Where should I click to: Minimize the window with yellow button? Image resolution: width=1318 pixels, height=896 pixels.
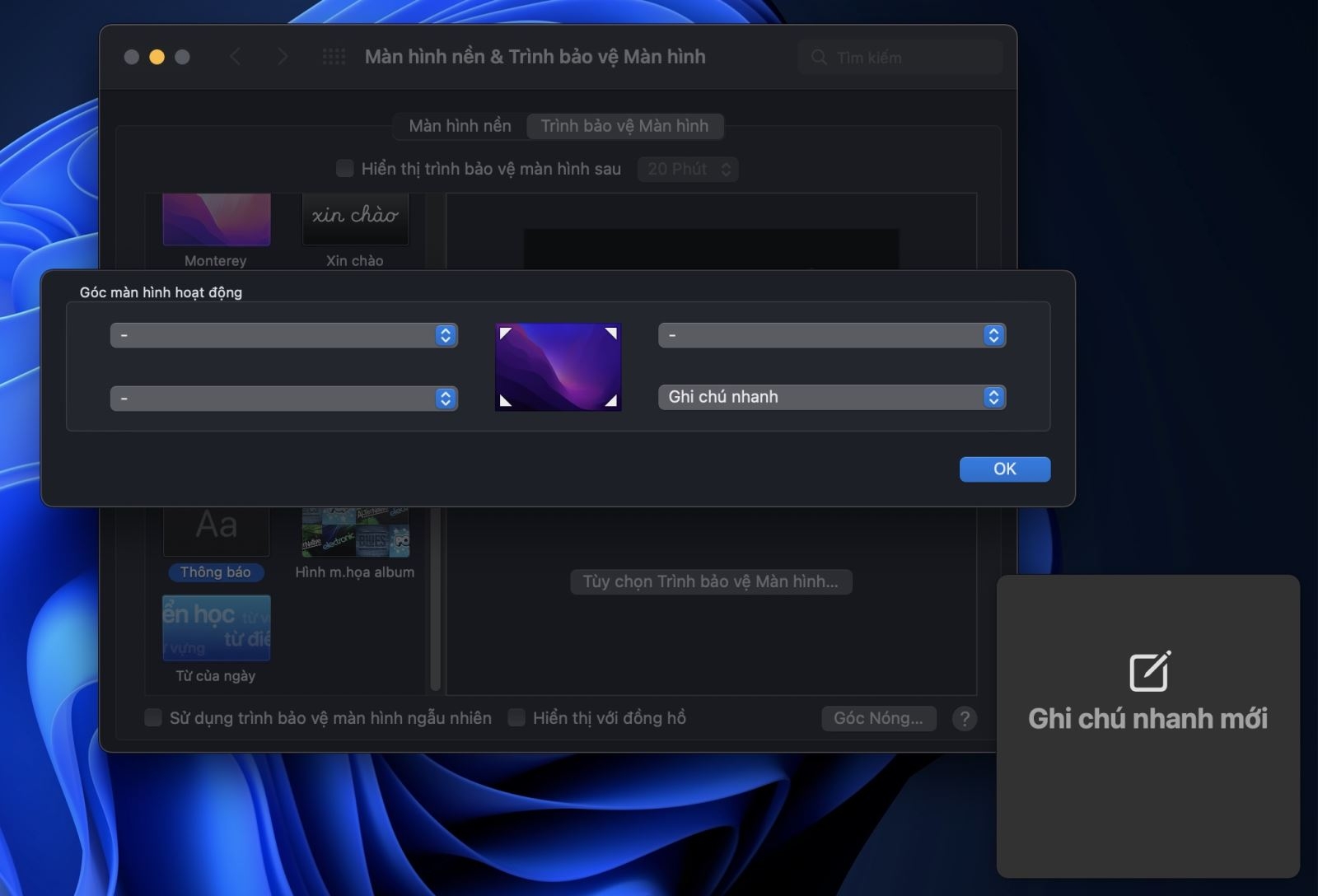[157, 57]
